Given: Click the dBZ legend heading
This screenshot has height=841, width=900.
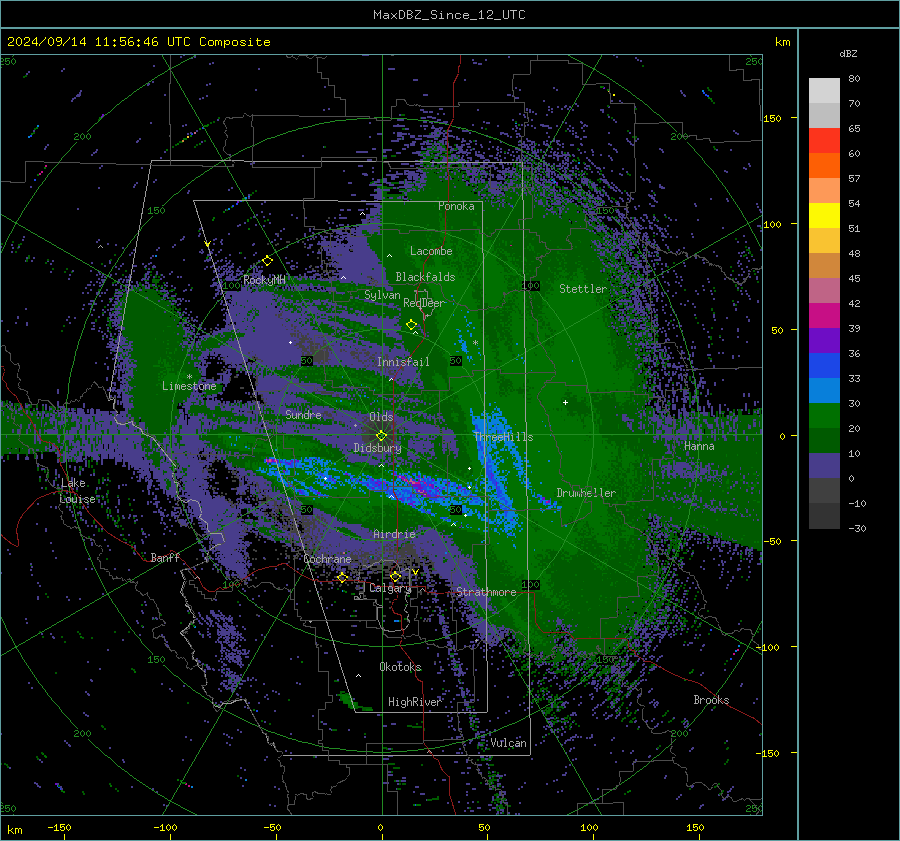Looking at the screenshot, I should tap(848, 54).
